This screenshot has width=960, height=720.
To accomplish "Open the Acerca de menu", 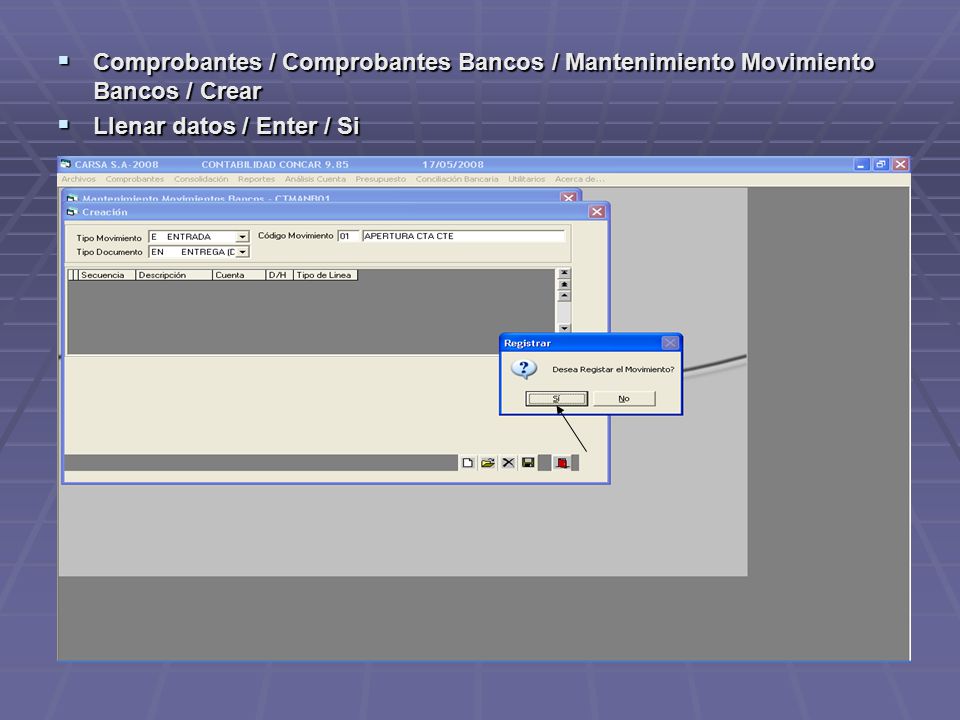I will (579, 179).
